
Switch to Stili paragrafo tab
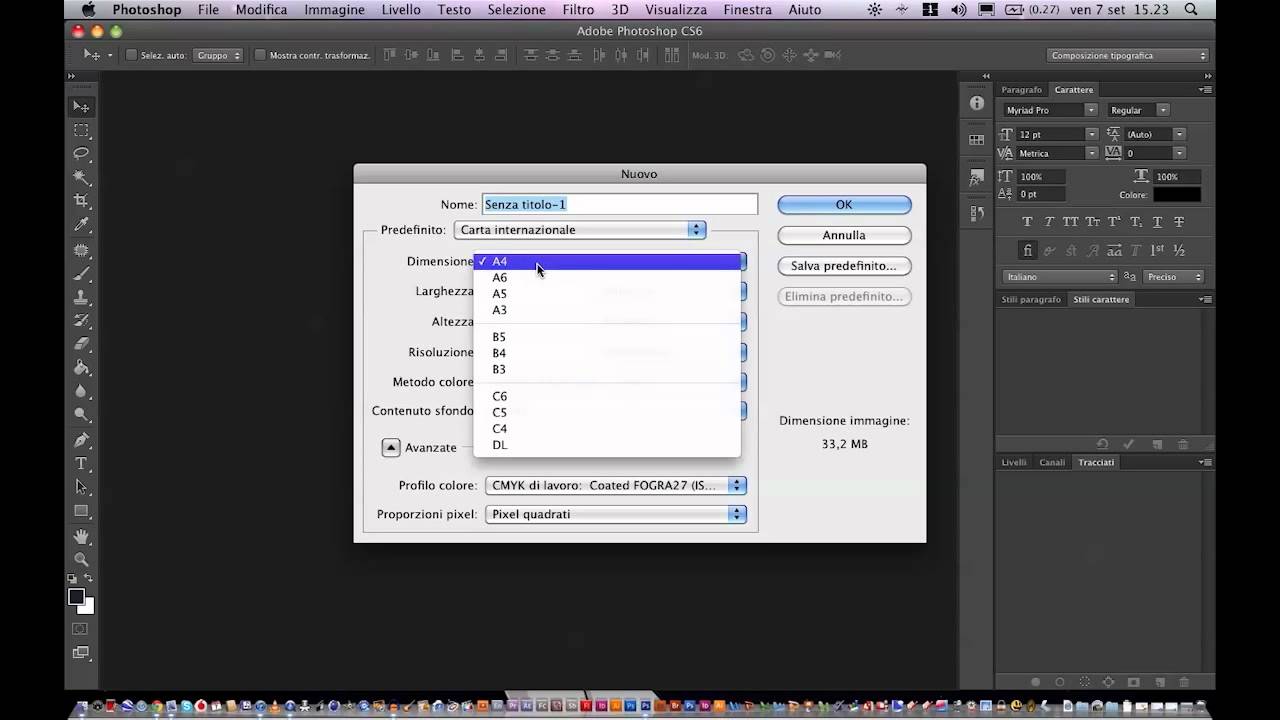1030,300
